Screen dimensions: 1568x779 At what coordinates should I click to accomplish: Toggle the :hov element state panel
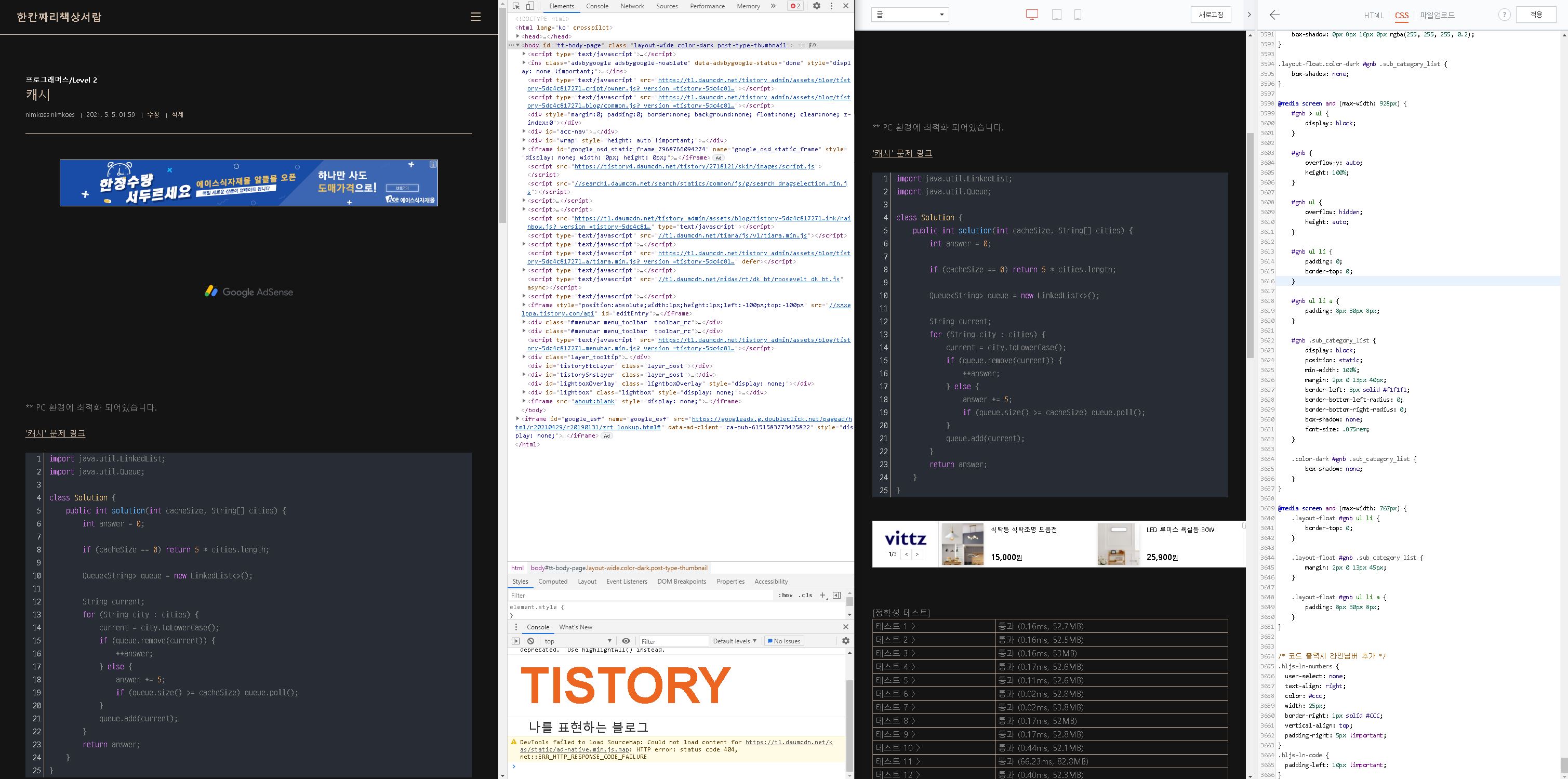[785, 595]
